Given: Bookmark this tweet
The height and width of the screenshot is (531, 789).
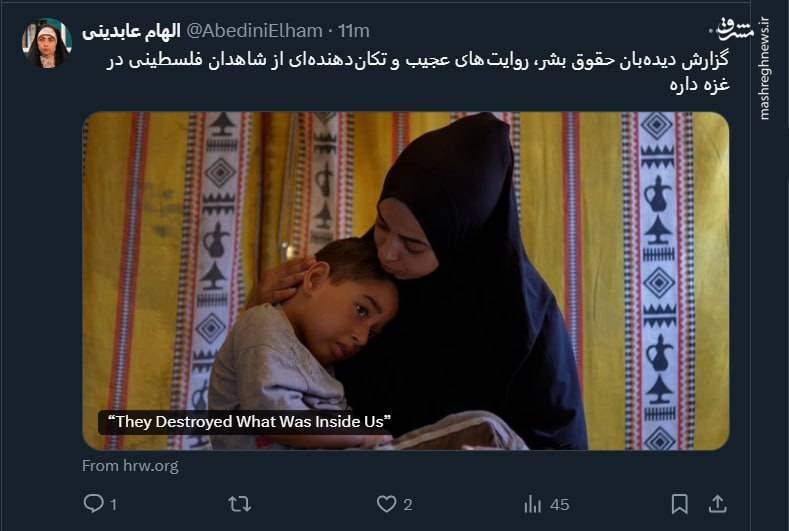Looking at the screenshot, I should (679, 504).
